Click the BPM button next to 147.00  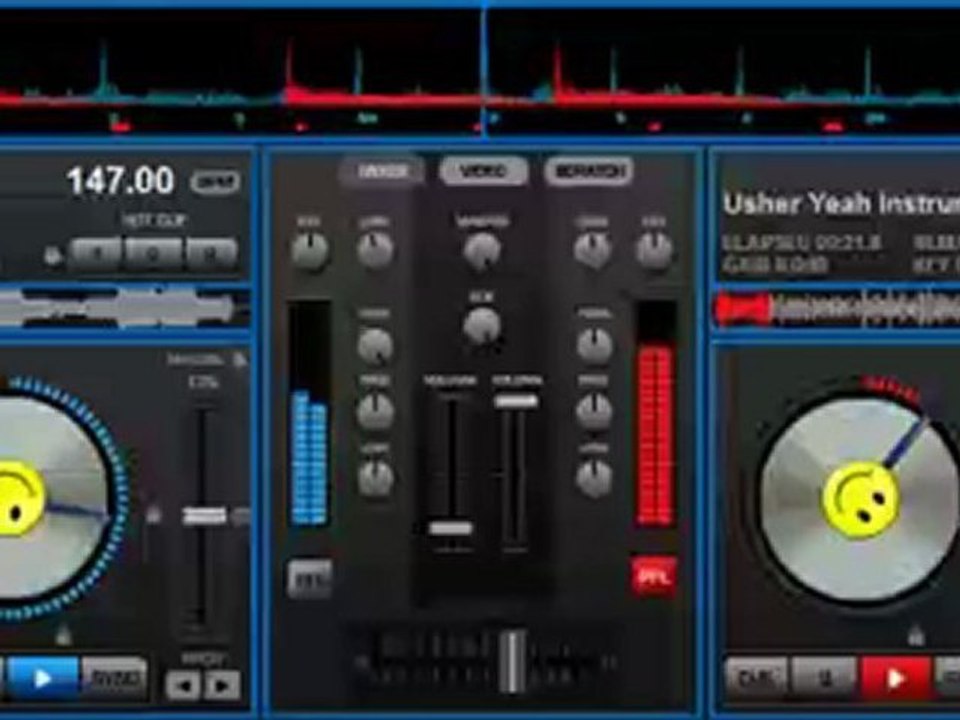tap(215, 181)
